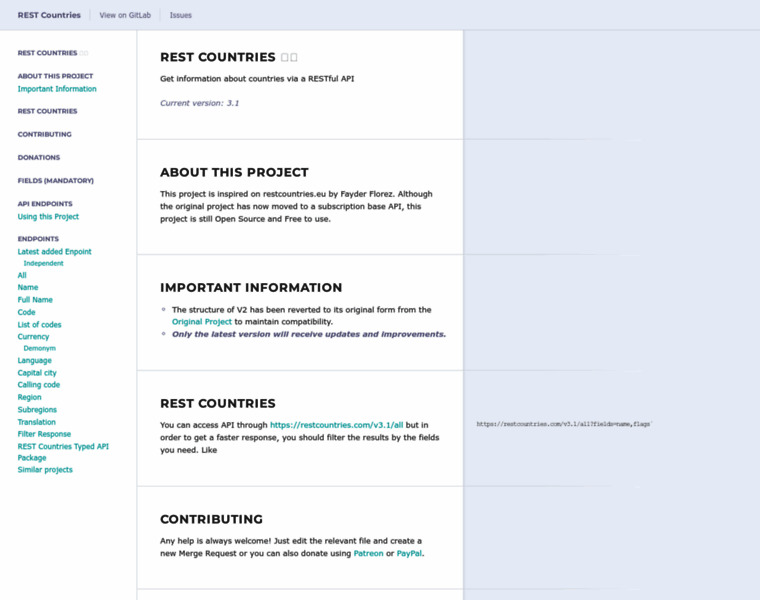Open List of codes sidebar link

tap(39, 325)
